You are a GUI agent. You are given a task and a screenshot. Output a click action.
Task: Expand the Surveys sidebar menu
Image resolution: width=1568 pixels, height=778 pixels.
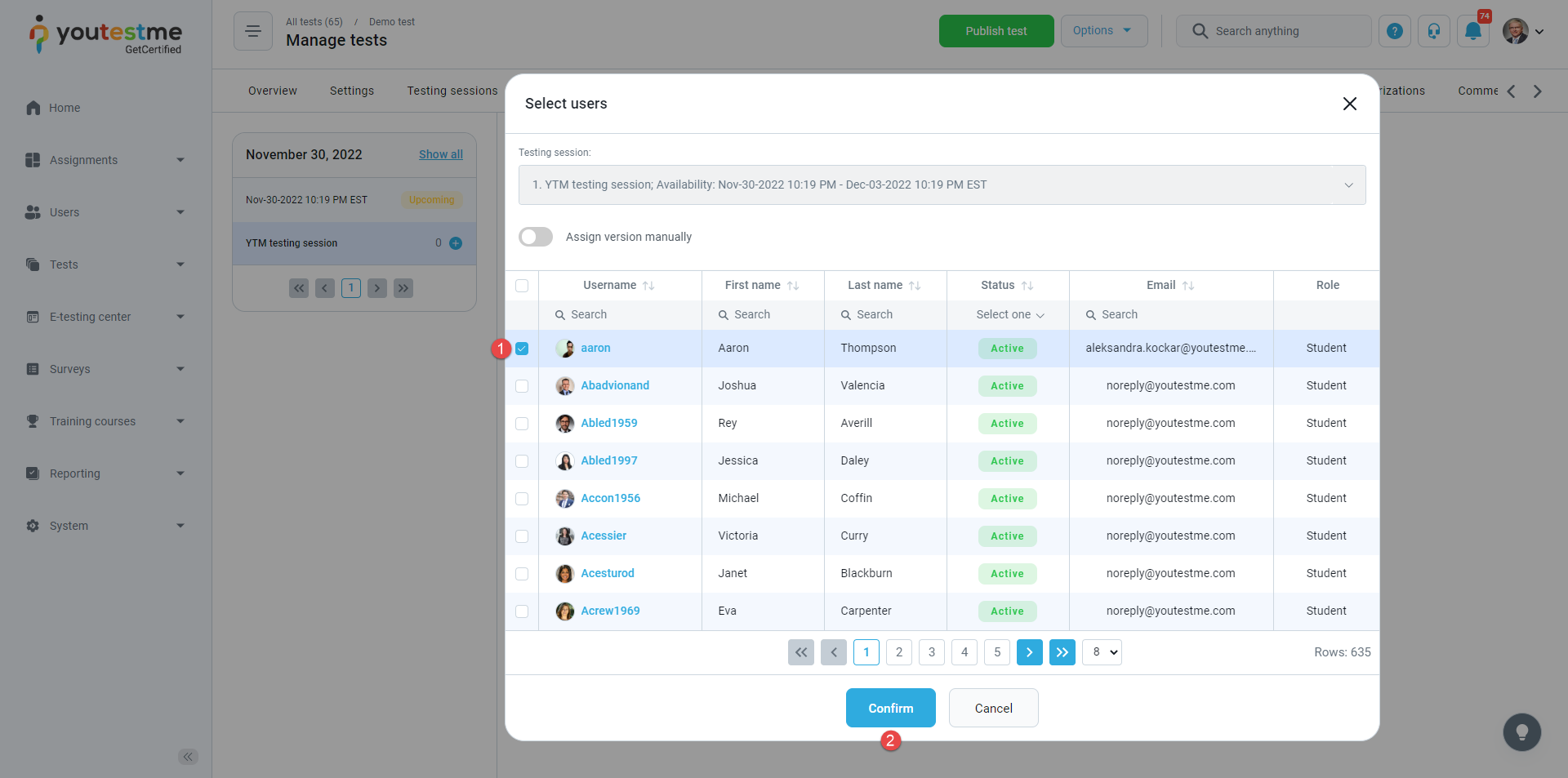[x=180, y=369]
